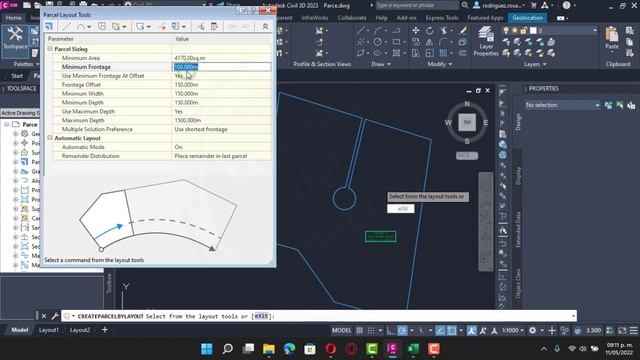640x360 pixels.
Task: Click the Minimum Area value 4170.00sq.m
Action: [190, 58]
